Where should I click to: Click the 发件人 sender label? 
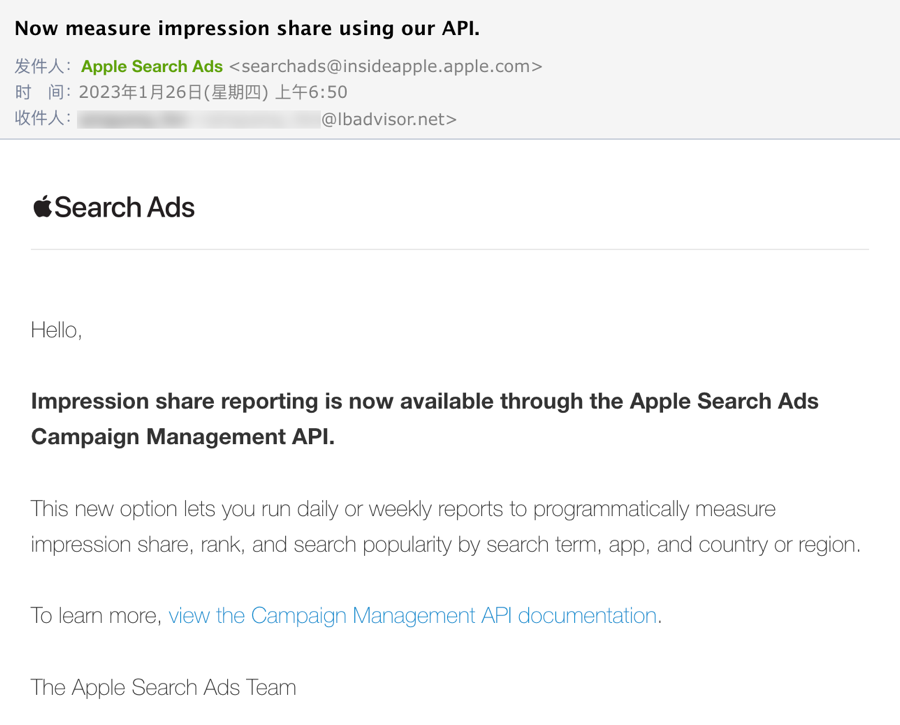[x=41, y=67]
